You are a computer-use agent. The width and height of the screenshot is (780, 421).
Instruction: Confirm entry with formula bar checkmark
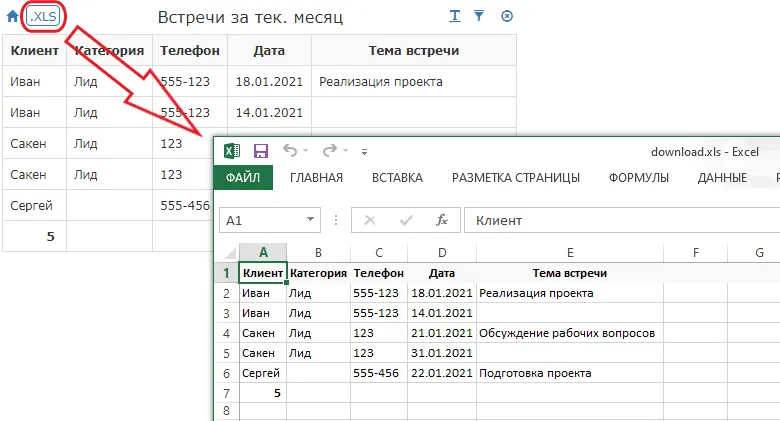coord(406,220)
